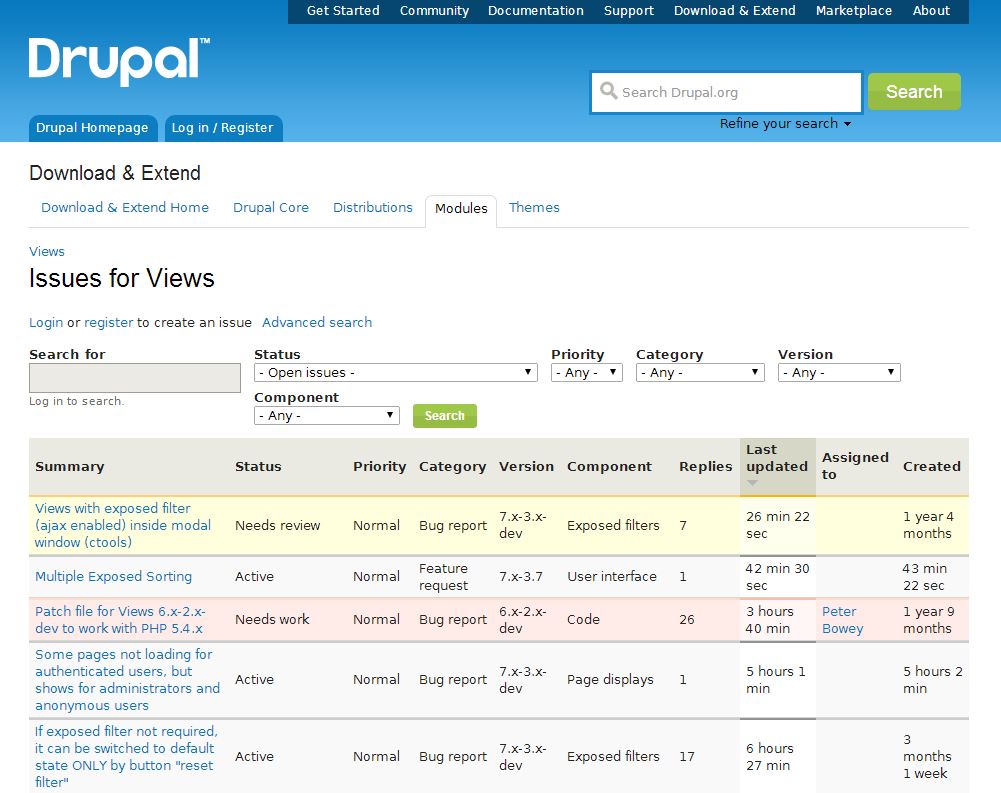Open issue Patch file for Views 6.x-2.x-dev
The image size is (1001, 793).
coord(120,619)
